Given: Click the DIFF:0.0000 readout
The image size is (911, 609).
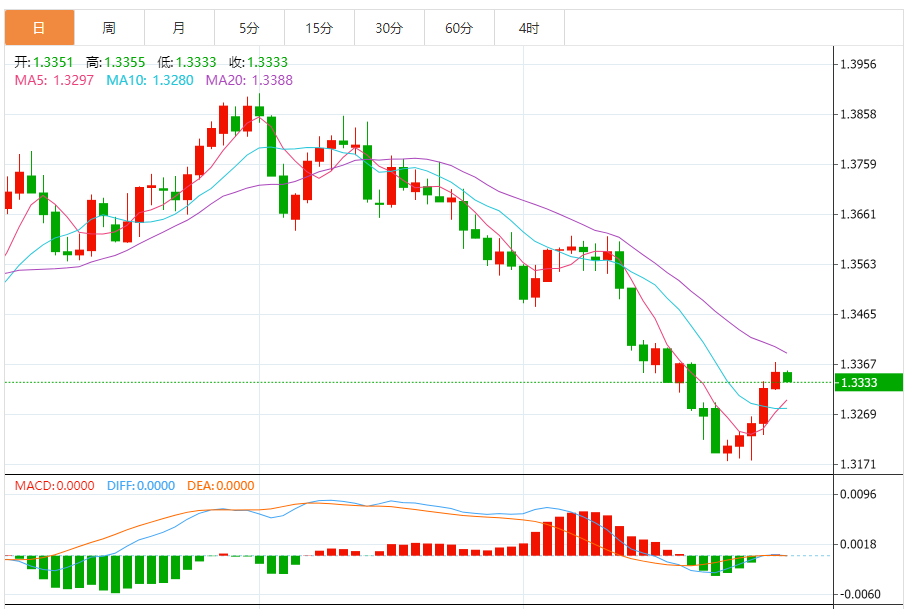Looking at the screenshot, I should point(141,486).
